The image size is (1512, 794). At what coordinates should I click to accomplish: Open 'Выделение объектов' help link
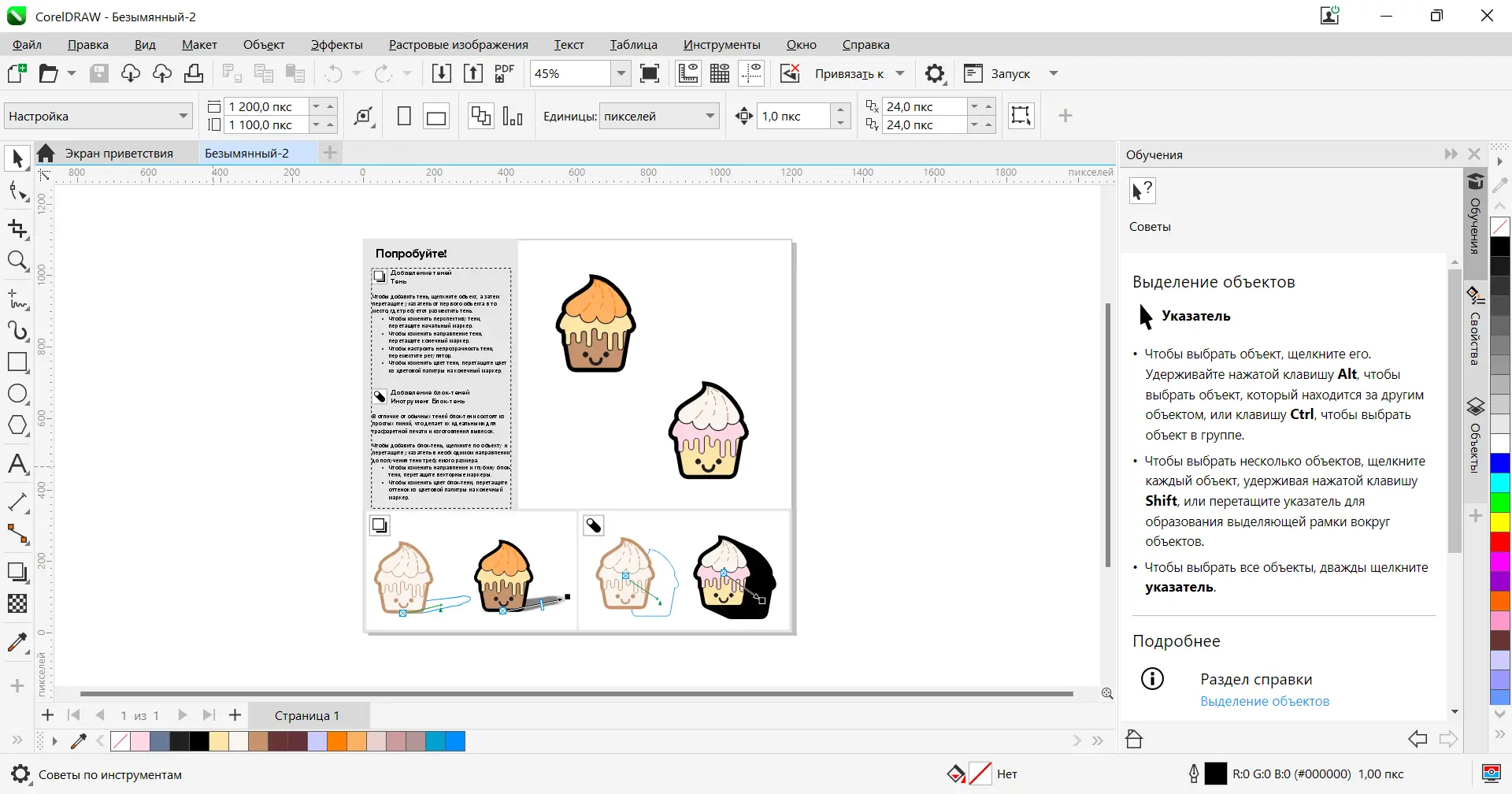click(1264, 701)
